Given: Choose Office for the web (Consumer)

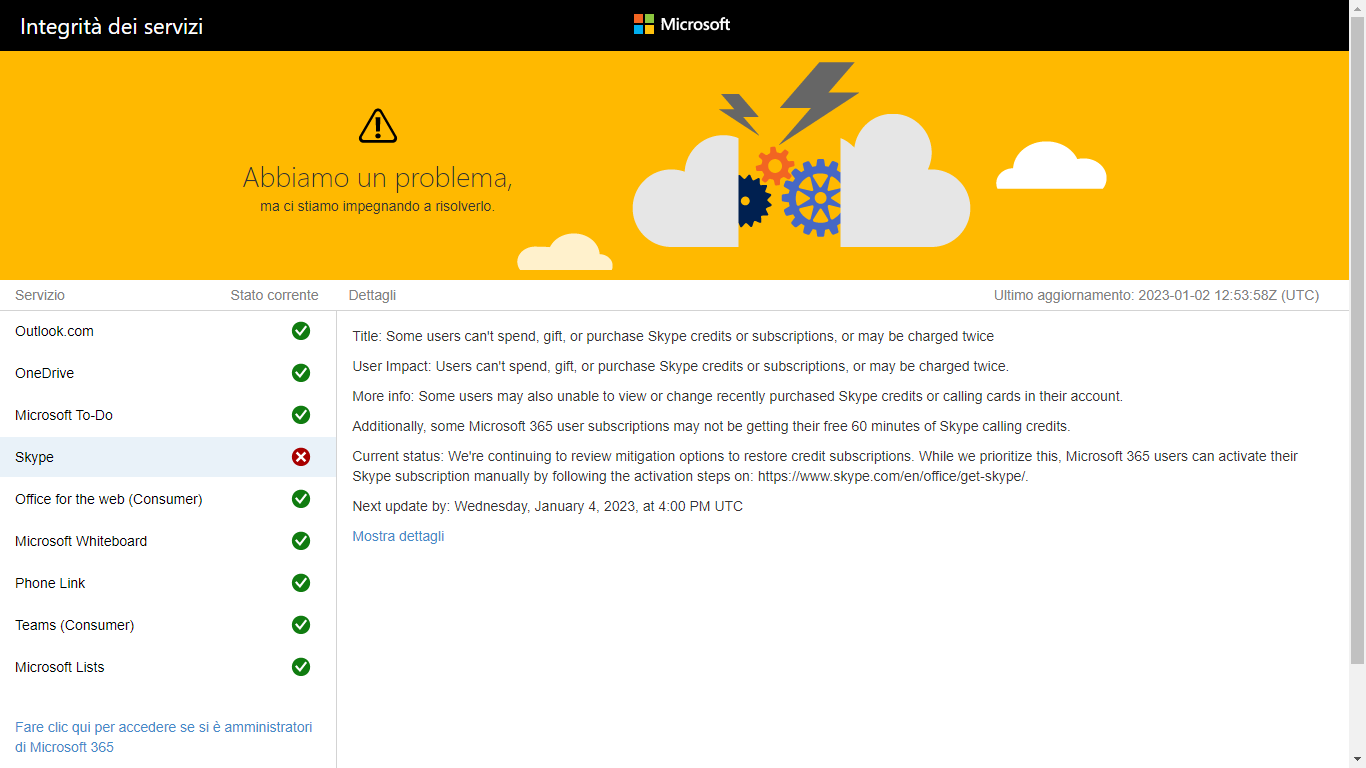Looking at the screenshot, I should tap(168, 499).
